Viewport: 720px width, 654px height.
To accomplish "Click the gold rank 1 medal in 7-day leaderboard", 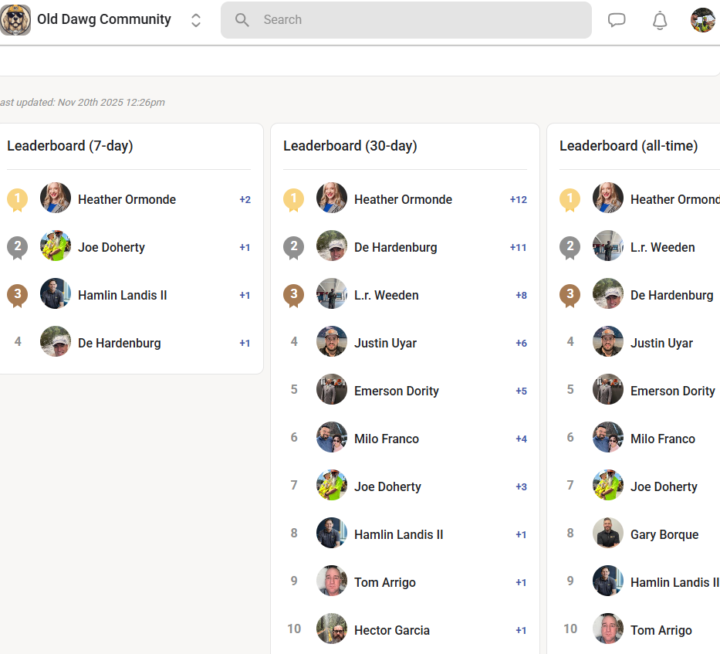I will pyautogui.click(x=17, y=200).
